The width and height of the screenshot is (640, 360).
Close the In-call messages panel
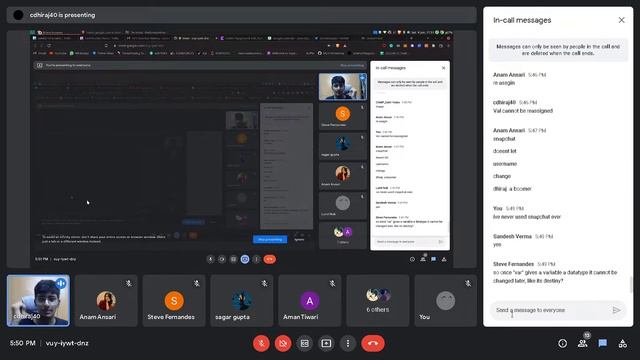click(x=621, y=20)
